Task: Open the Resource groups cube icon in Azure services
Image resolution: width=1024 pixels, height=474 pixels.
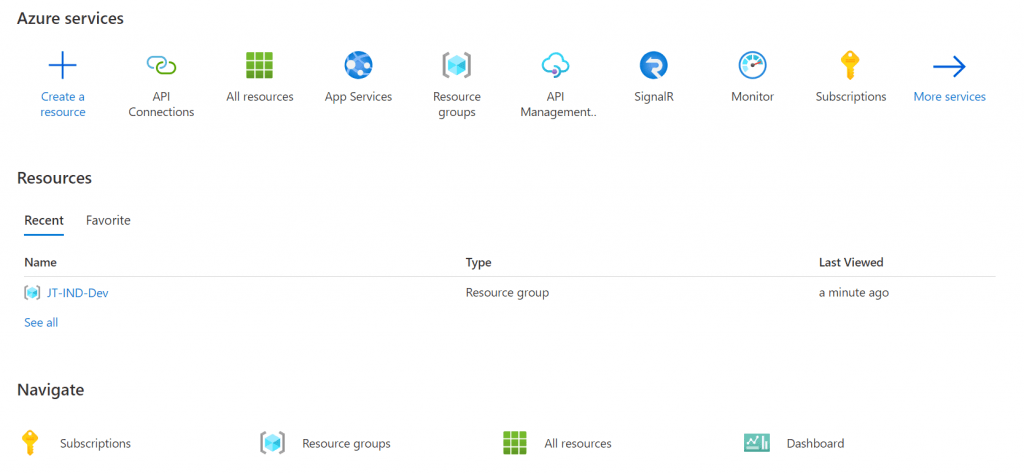Action: (x=456, y=65)
